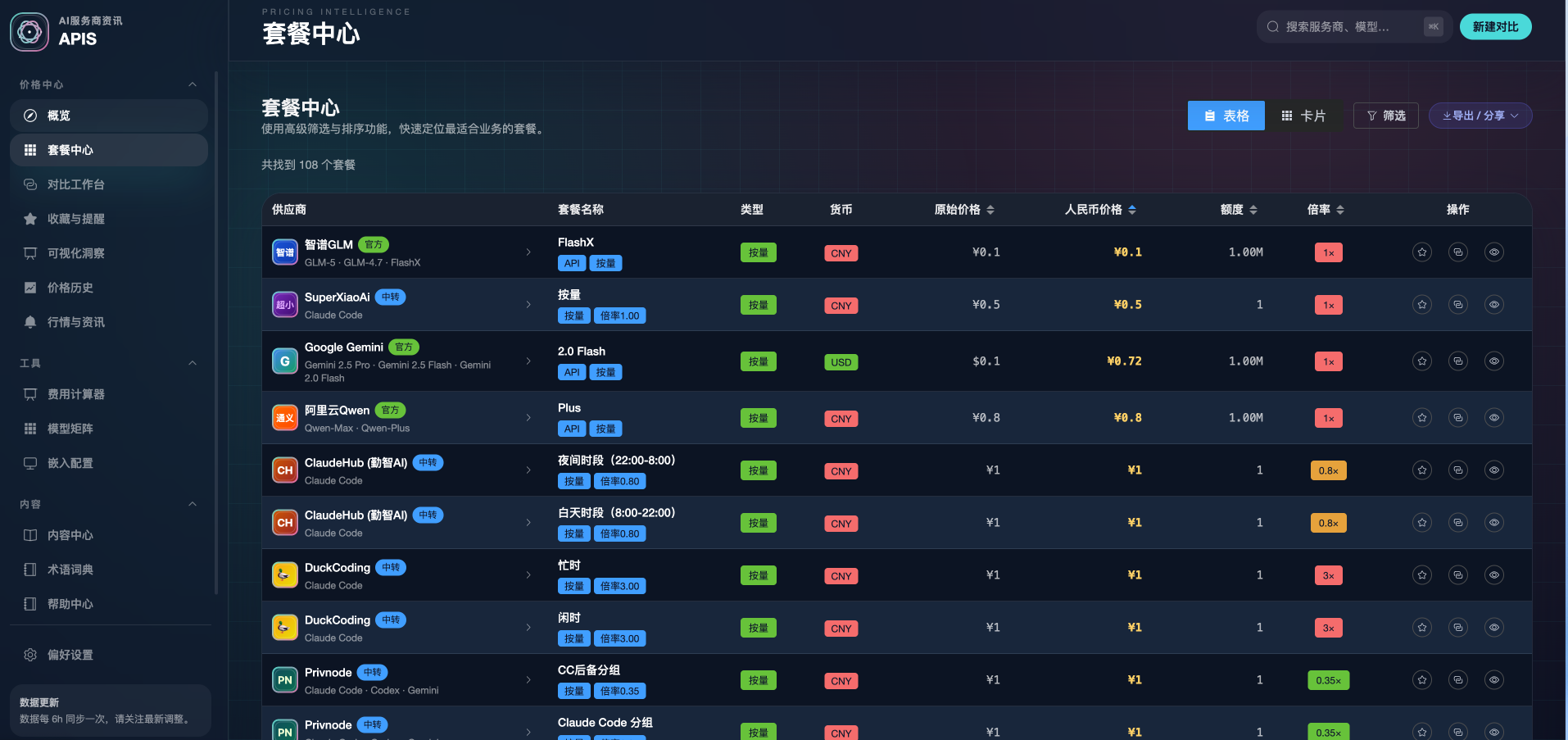Focus the 搜索服务商、模型 search field
Image resolution: width=1568 pixels, height=740 pixels.
tap(1344, 27)
